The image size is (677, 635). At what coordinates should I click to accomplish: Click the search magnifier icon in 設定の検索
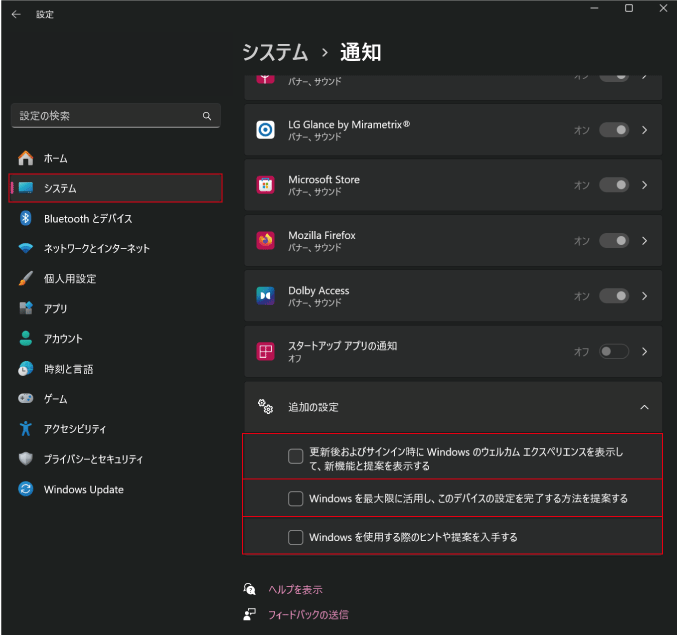click(x=207, y=116)
